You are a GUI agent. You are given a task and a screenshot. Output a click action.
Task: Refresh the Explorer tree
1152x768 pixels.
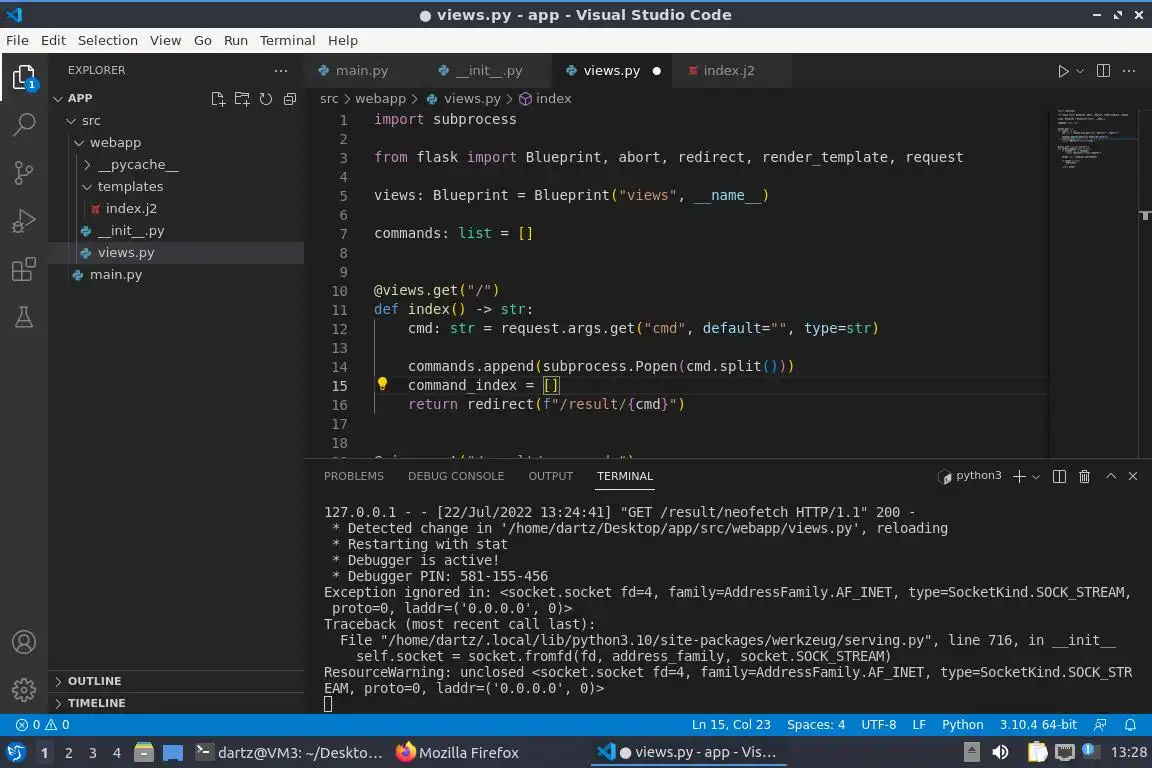coord(266,98)
